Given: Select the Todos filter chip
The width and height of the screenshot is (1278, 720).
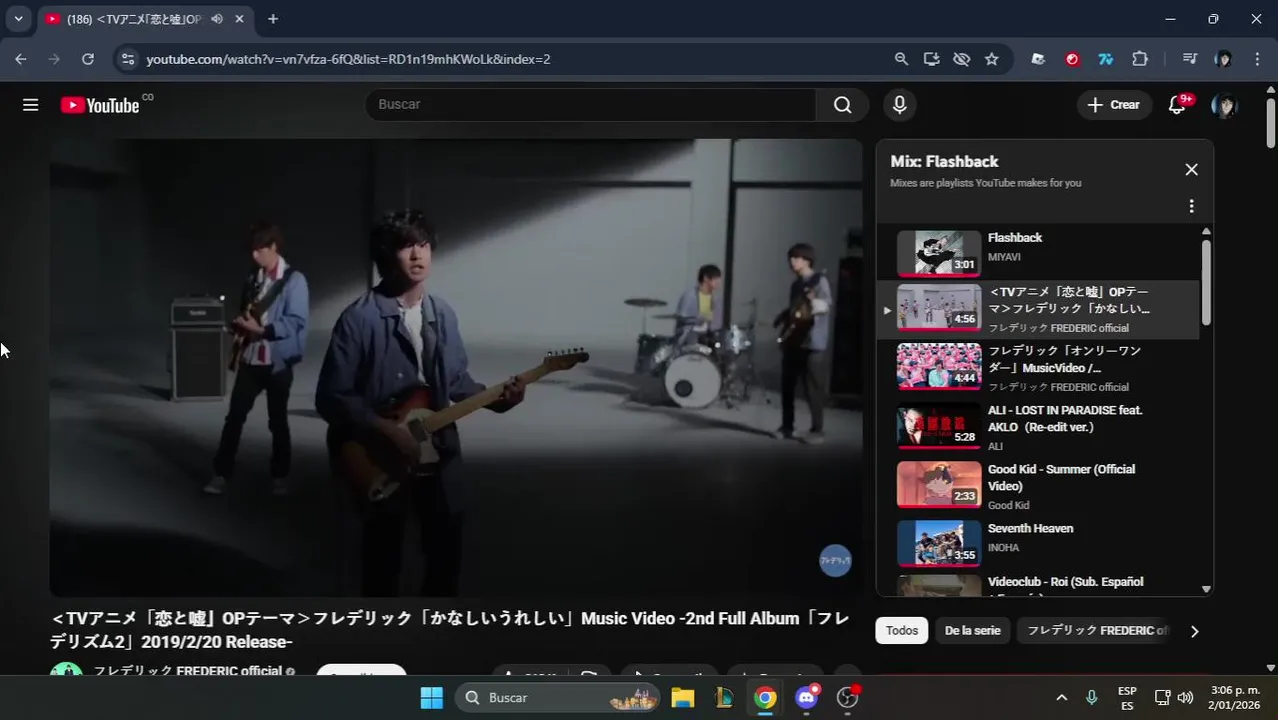Looking at the screenshot, I should point(901,631).
